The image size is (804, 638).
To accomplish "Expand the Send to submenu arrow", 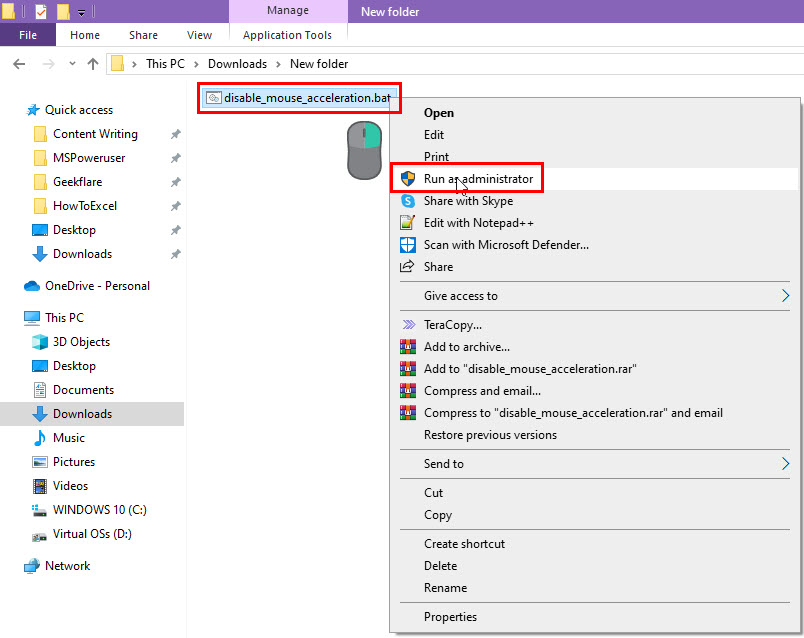I will click(x=785, y=464).
